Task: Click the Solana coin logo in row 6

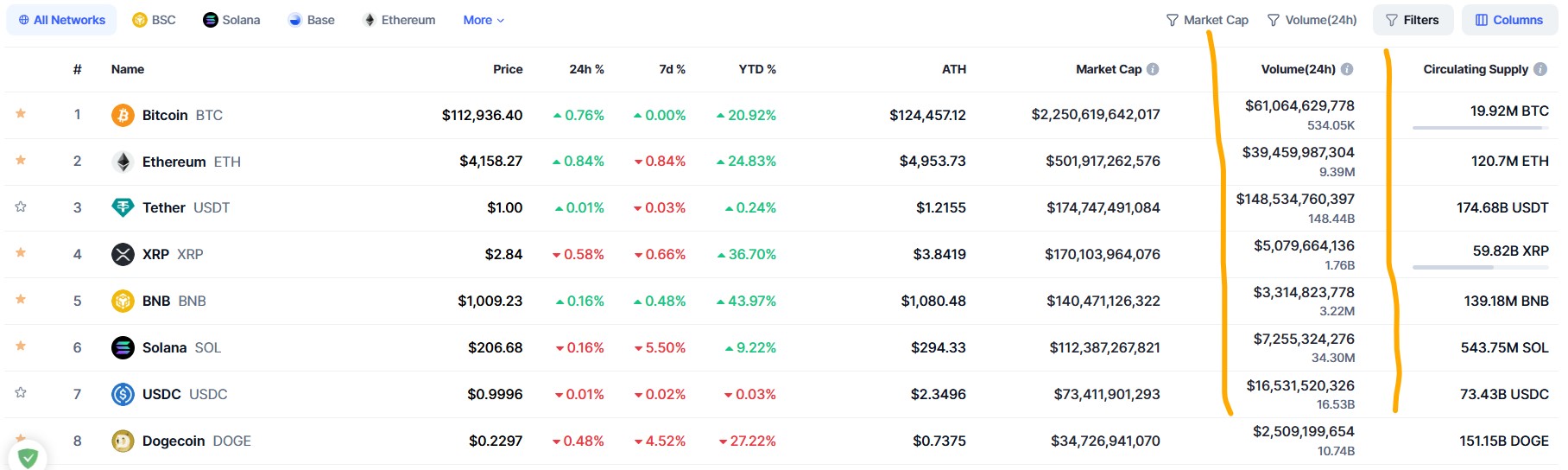Action: pyautogui.click(x=123, y=347)
